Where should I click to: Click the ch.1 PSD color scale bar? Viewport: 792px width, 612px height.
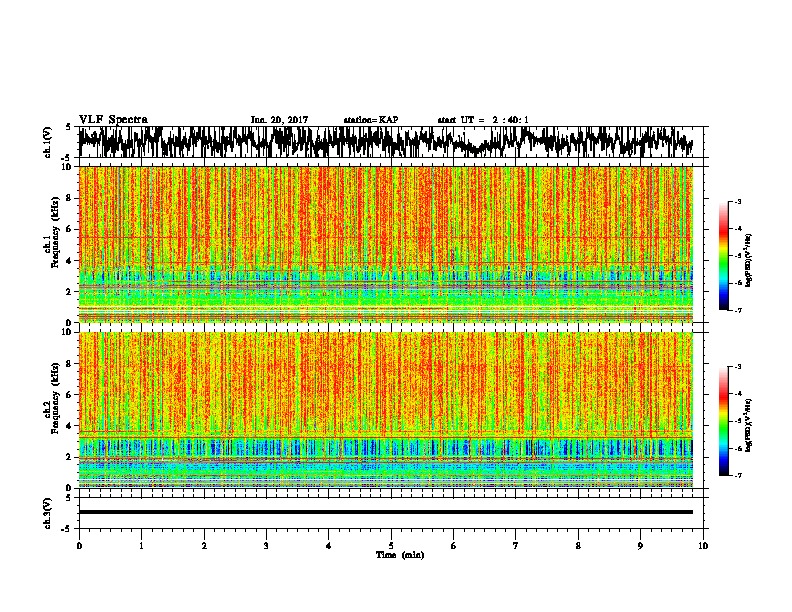[723, 256]
